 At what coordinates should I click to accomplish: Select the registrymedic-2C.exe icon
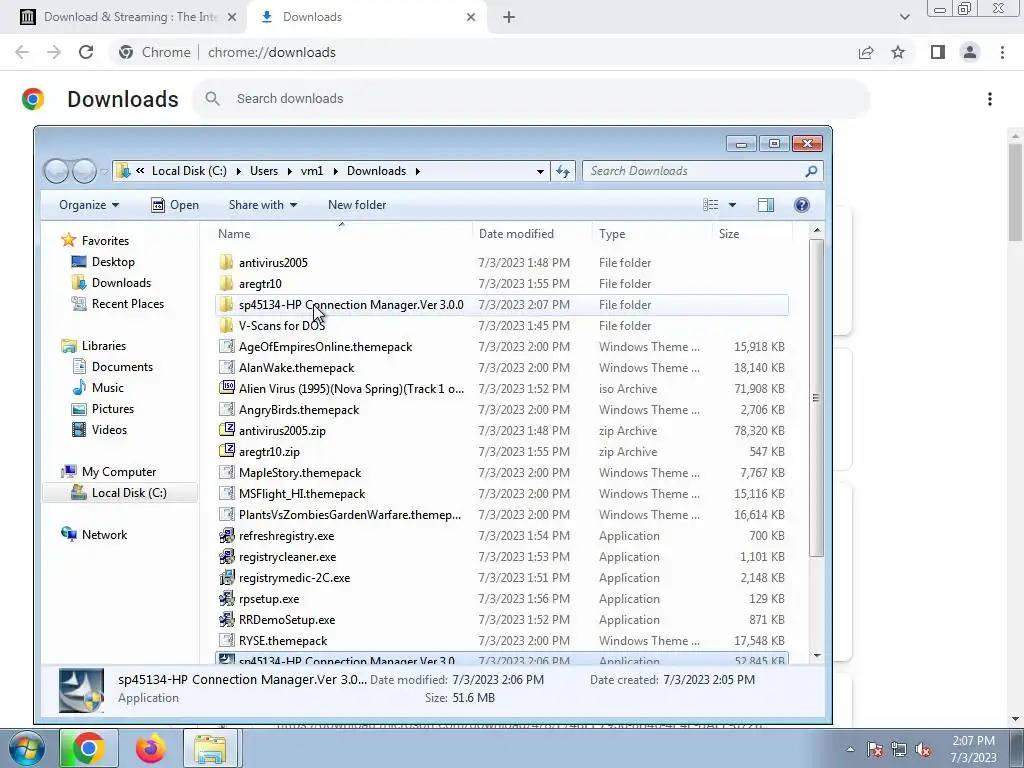point(227,577)
